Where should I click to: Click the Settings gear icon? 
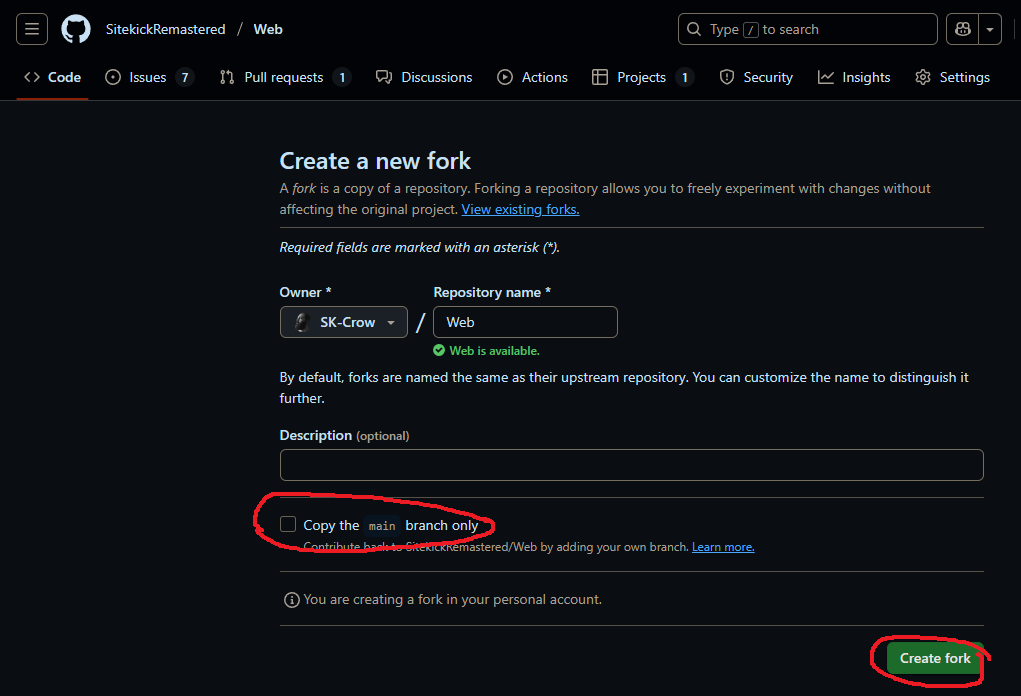point(923,77)
